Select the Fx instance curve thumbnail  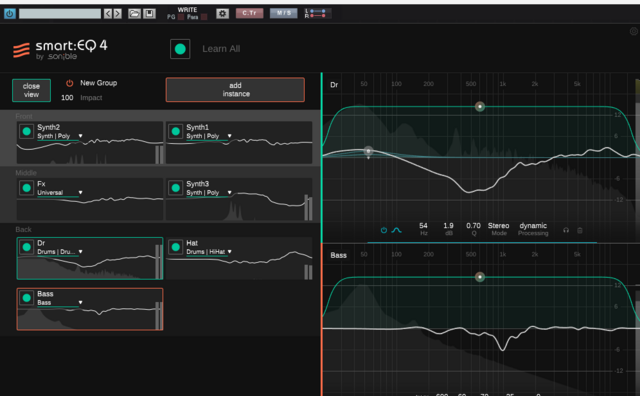pyautogui.click(x=90, y=199)
